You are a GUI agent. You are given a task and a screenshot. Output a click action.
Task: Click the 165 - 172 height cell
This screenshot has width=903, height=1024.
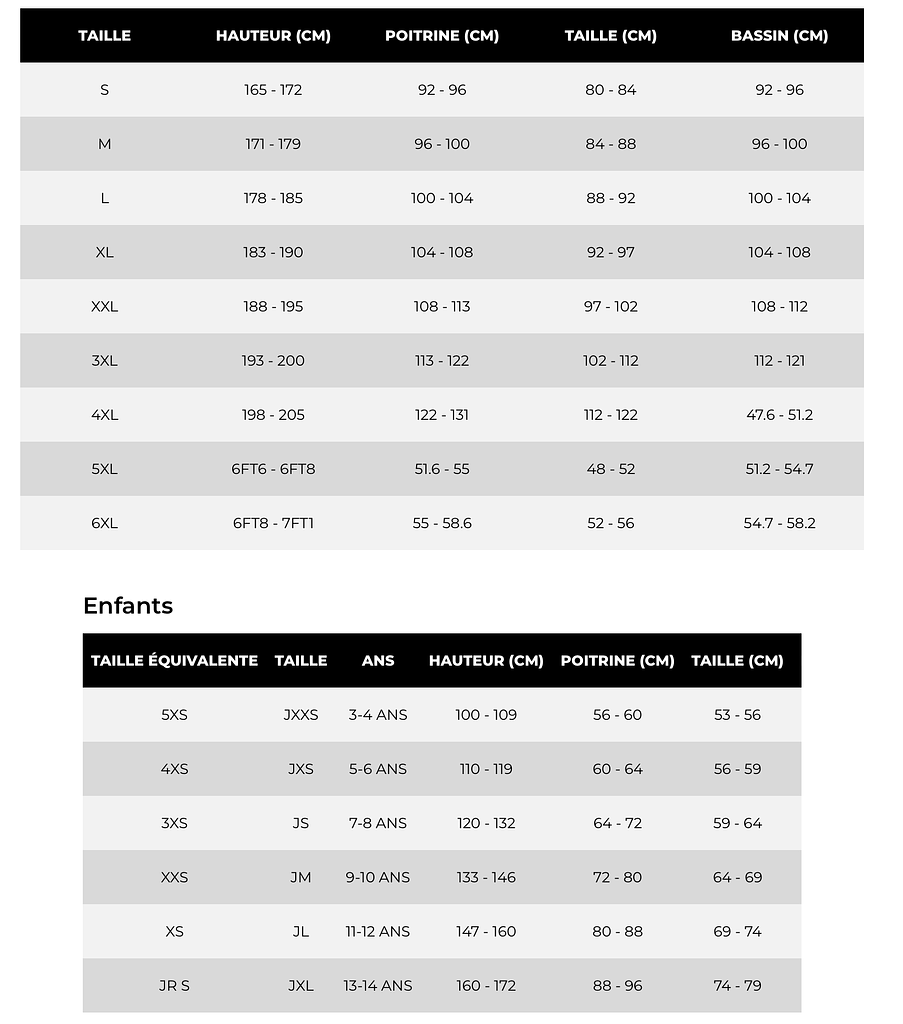273,90
